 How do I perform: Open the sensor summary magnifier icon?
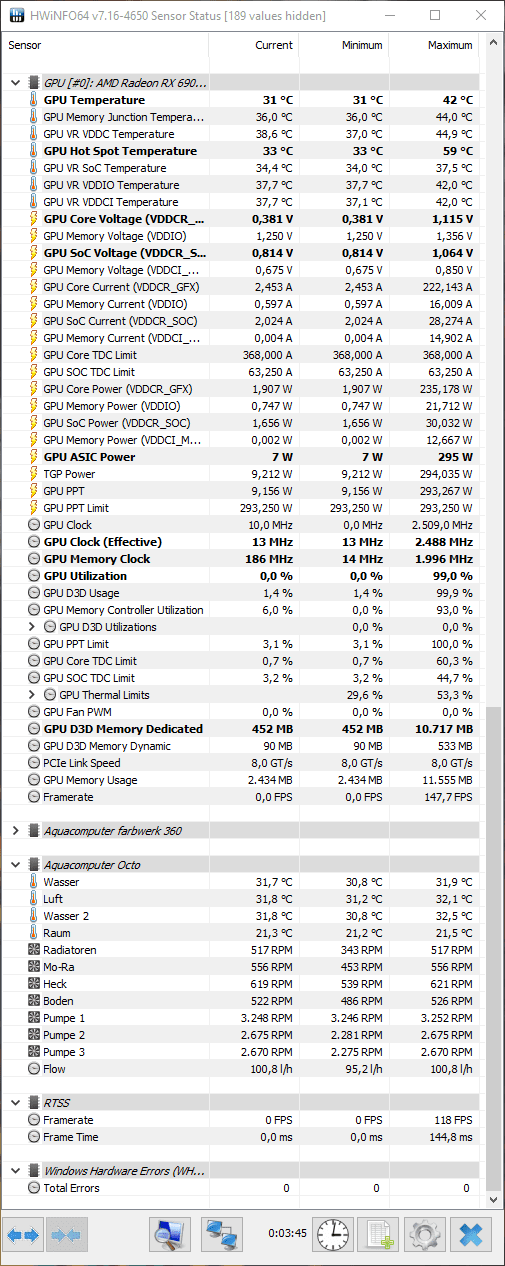click(170, 1235)
